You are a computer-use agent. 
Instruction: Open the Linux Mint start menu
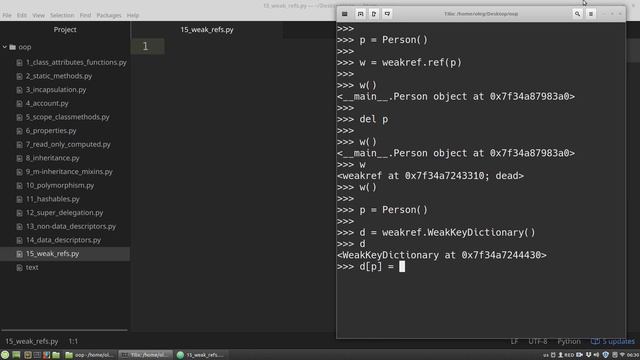5,355
